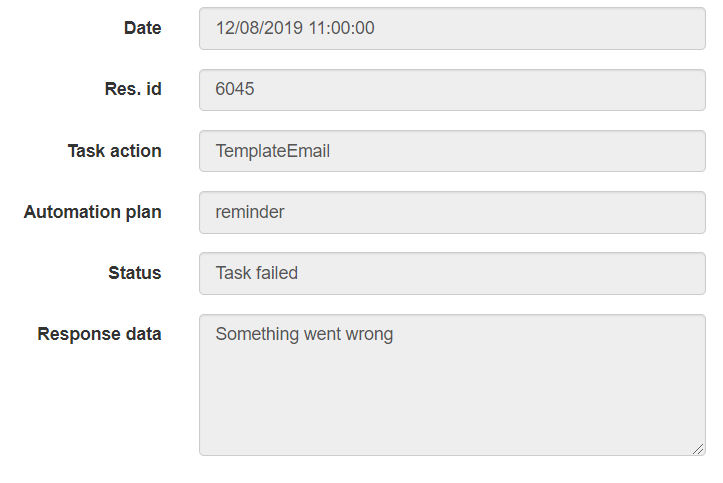723x483 pixels.
Task: Click the Response data label
Action: pyautogui.click(x=99, y=334)
